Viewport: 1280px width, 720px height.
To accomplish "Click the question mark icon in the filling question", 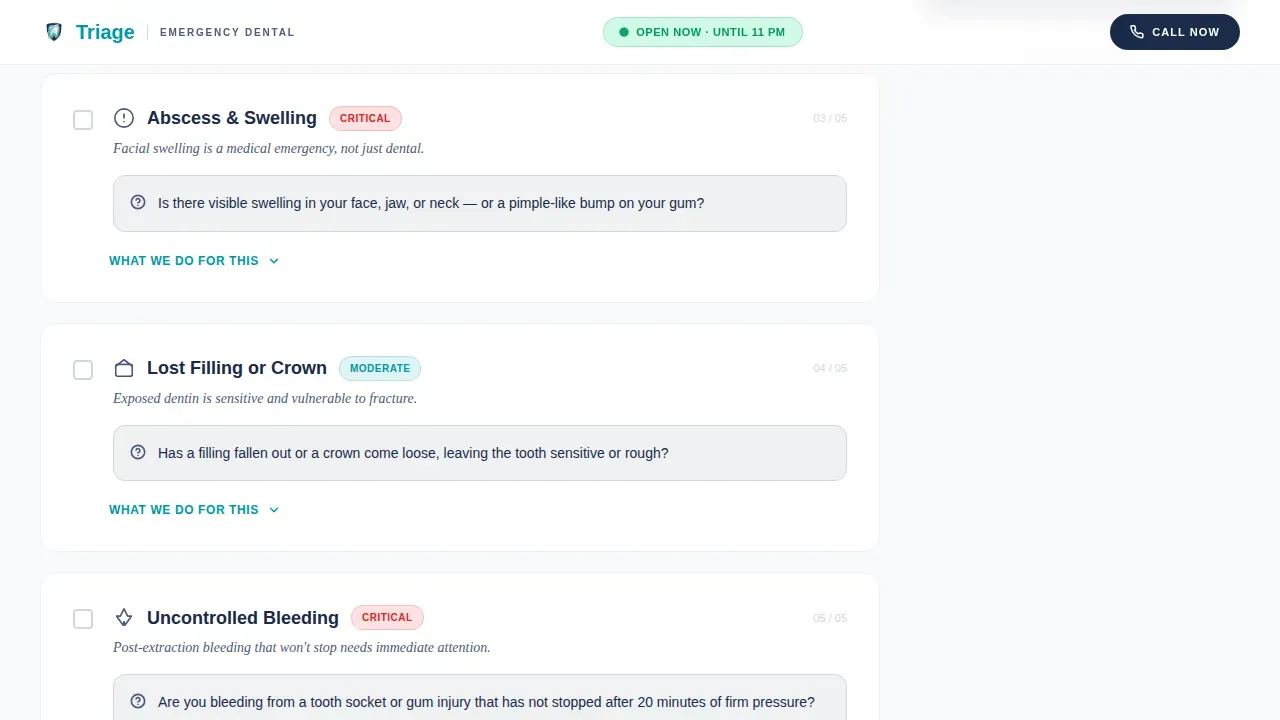I will click(138, 452).
